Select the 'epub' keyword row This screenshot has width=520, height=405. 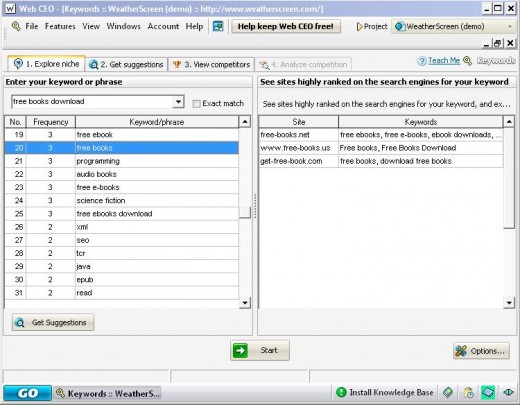[x=122, y=280]
